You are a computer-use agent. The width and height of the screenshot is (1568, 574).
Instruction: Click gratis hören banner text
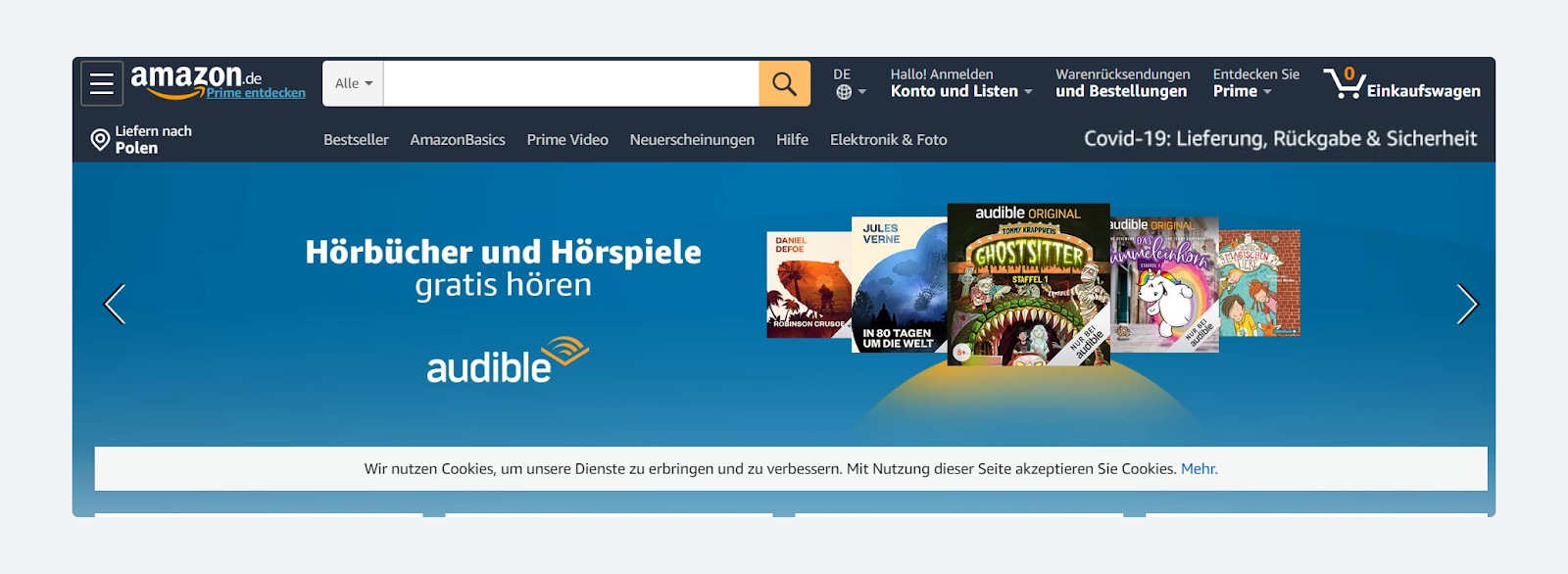pos(503,285)
